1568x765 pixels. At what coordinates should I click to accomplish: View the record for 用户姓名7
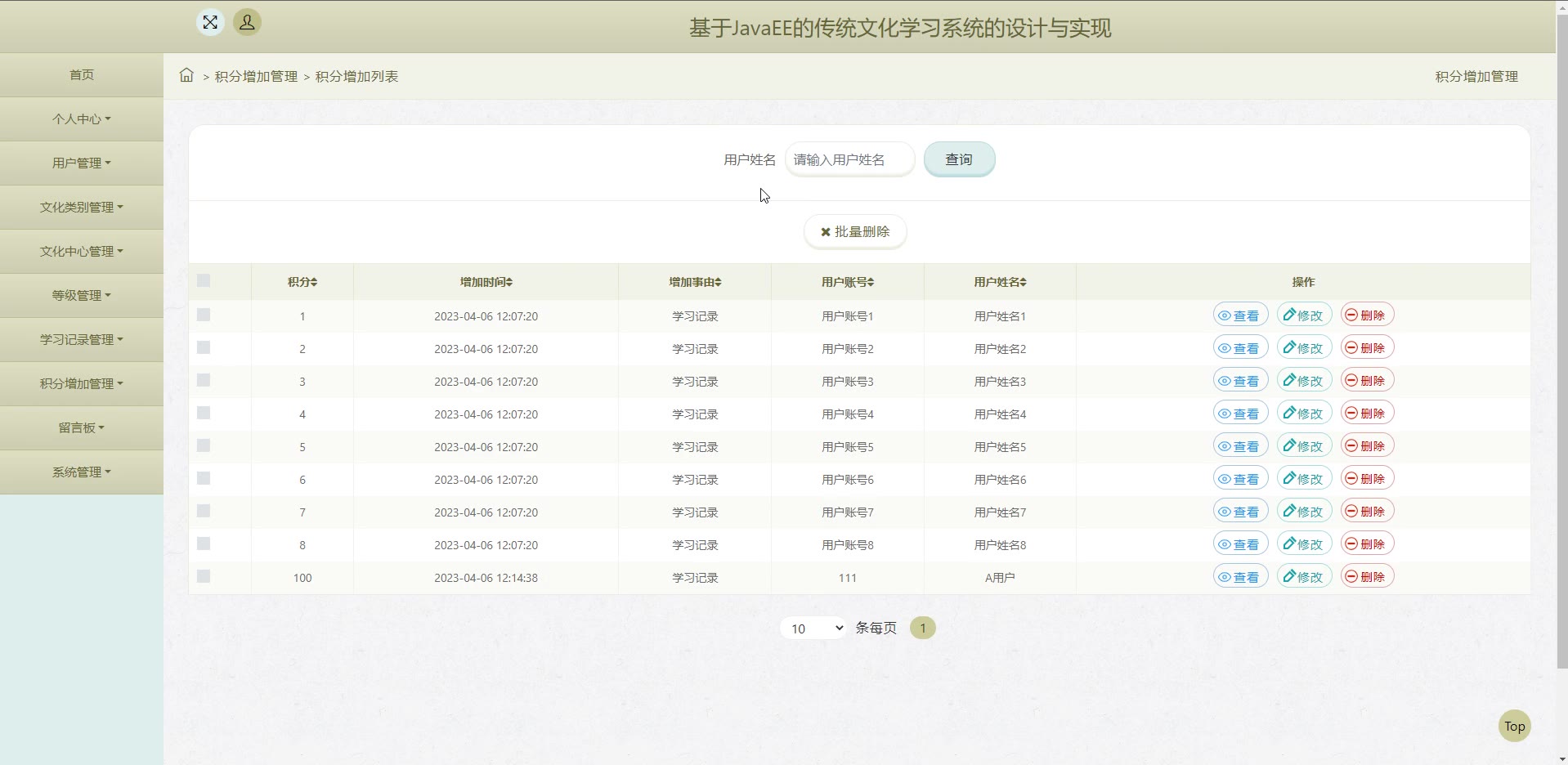(1240, 511)
